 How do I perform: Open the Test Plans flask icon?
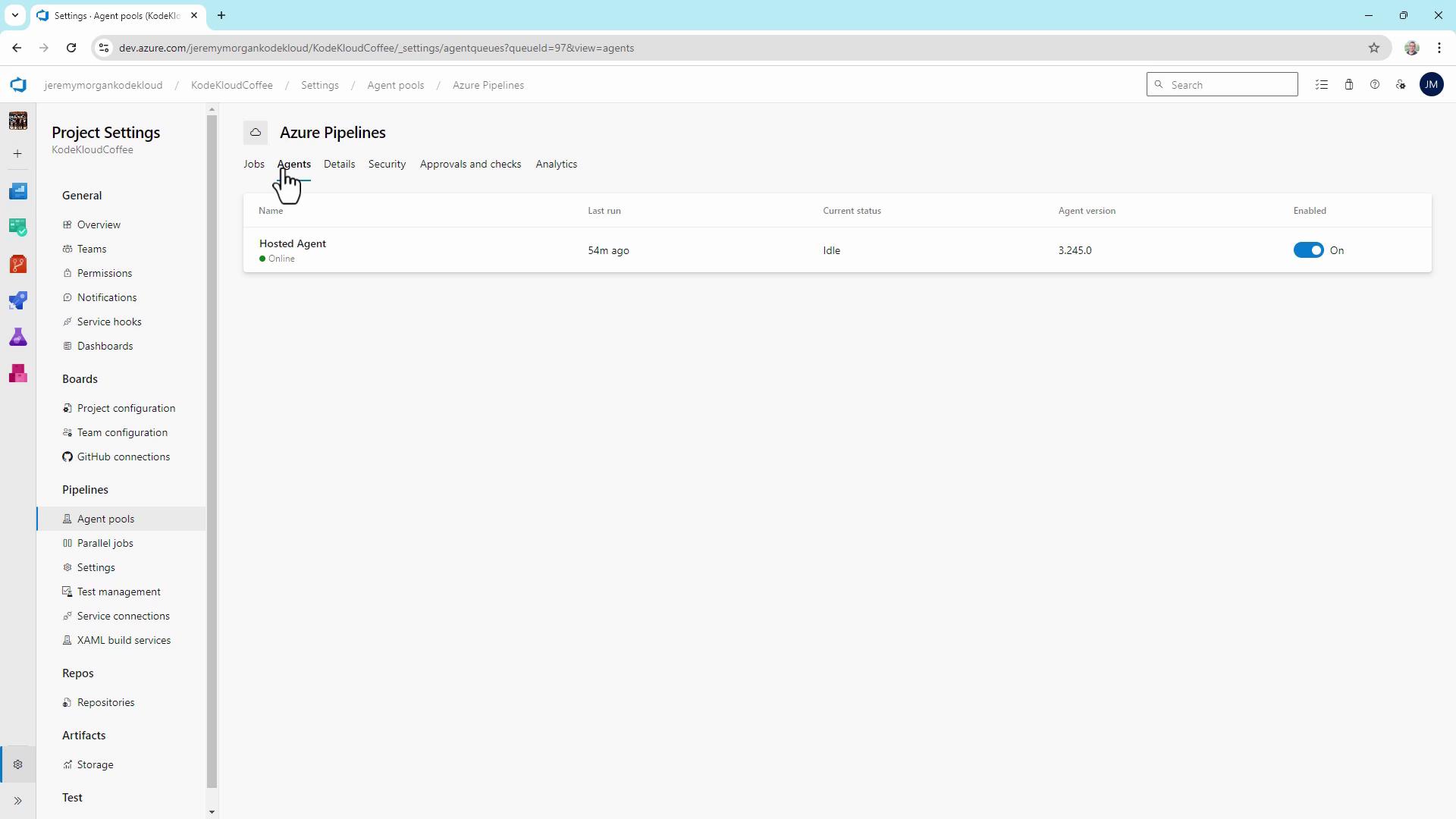[x=18, y=337]
